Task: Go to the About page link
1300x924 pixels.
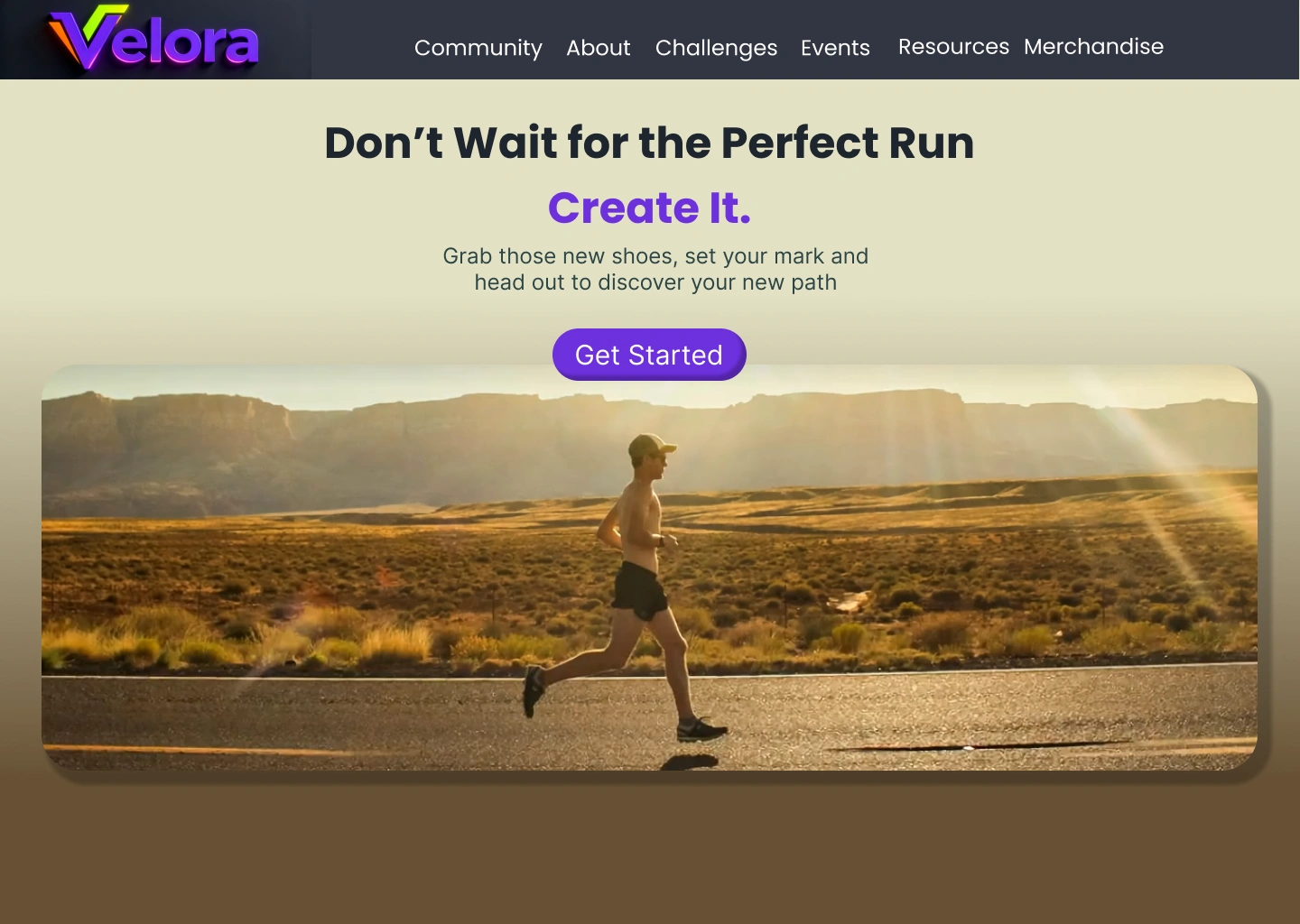Action: tap(599, 48)
